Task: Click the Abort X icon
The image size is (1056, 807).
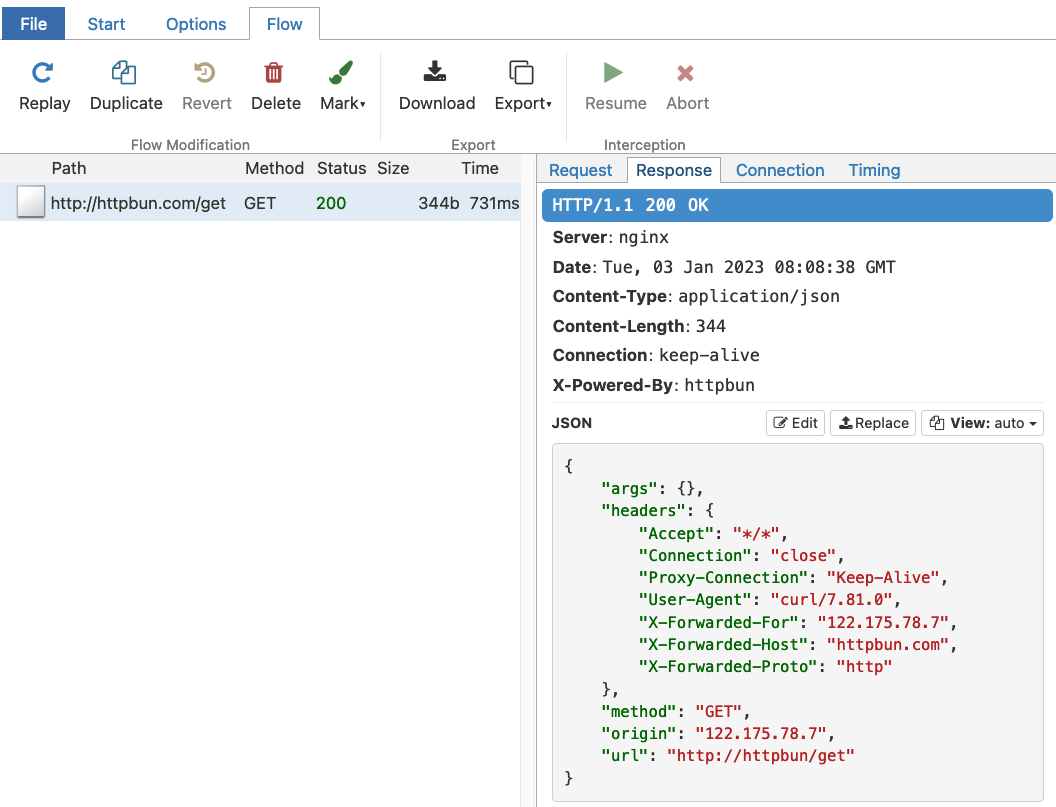Action: click(x=686, y=73)
